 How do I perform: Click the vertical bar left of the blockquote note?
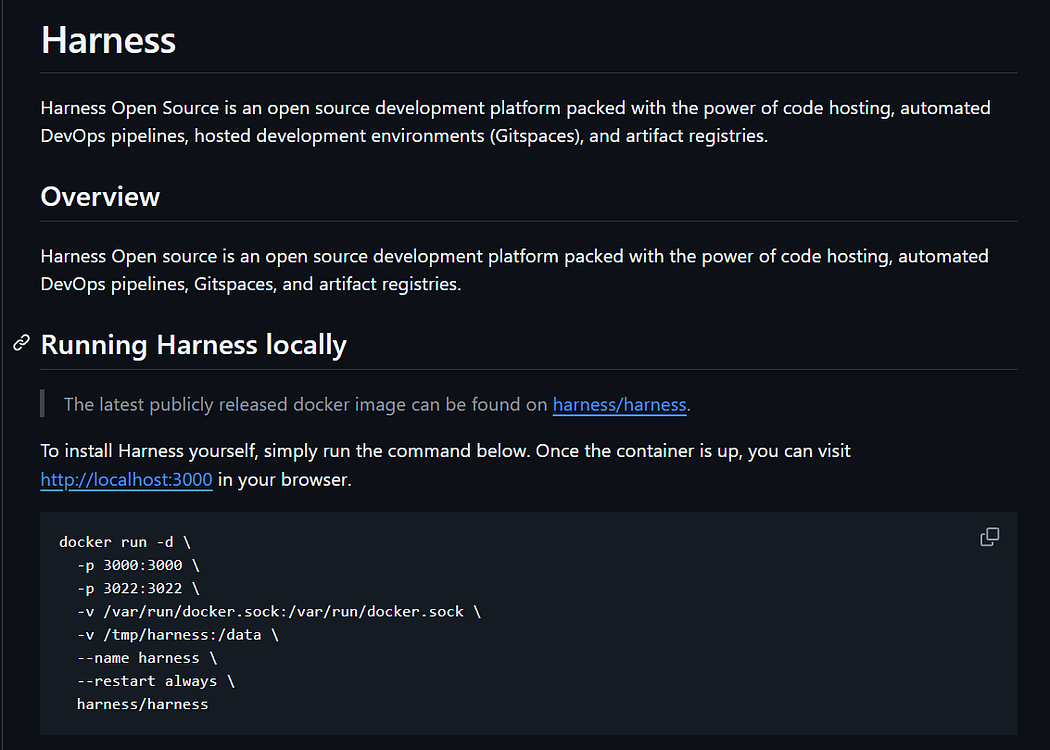(x=43, y=404)
